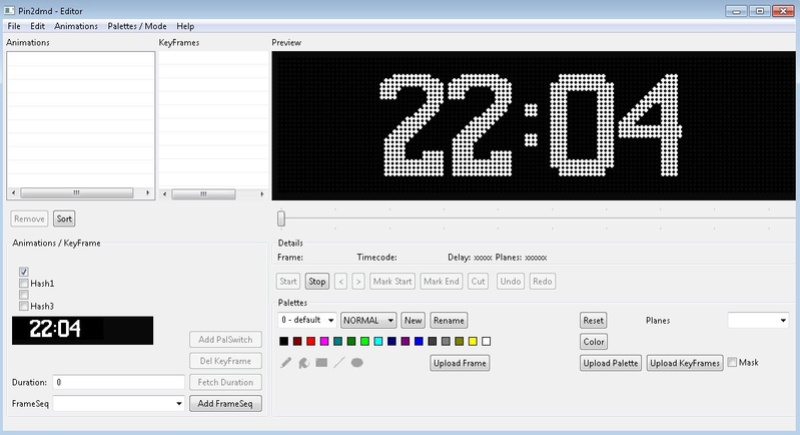Pick the cyan palette swatch
The width and height of the screenshot is (800, 435).
(x=378, y=341)
